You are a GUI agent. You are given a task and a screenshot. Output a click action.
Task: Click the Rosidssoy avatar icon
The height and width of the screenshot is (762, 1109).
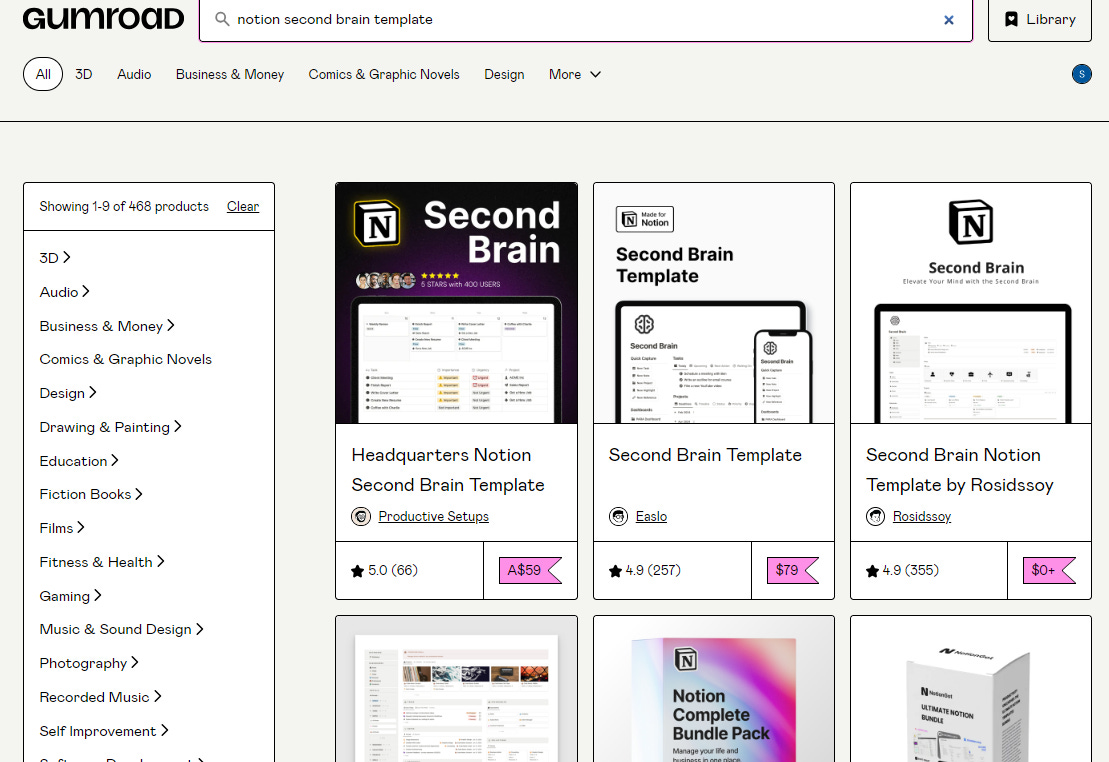click(x=876, y=516)
